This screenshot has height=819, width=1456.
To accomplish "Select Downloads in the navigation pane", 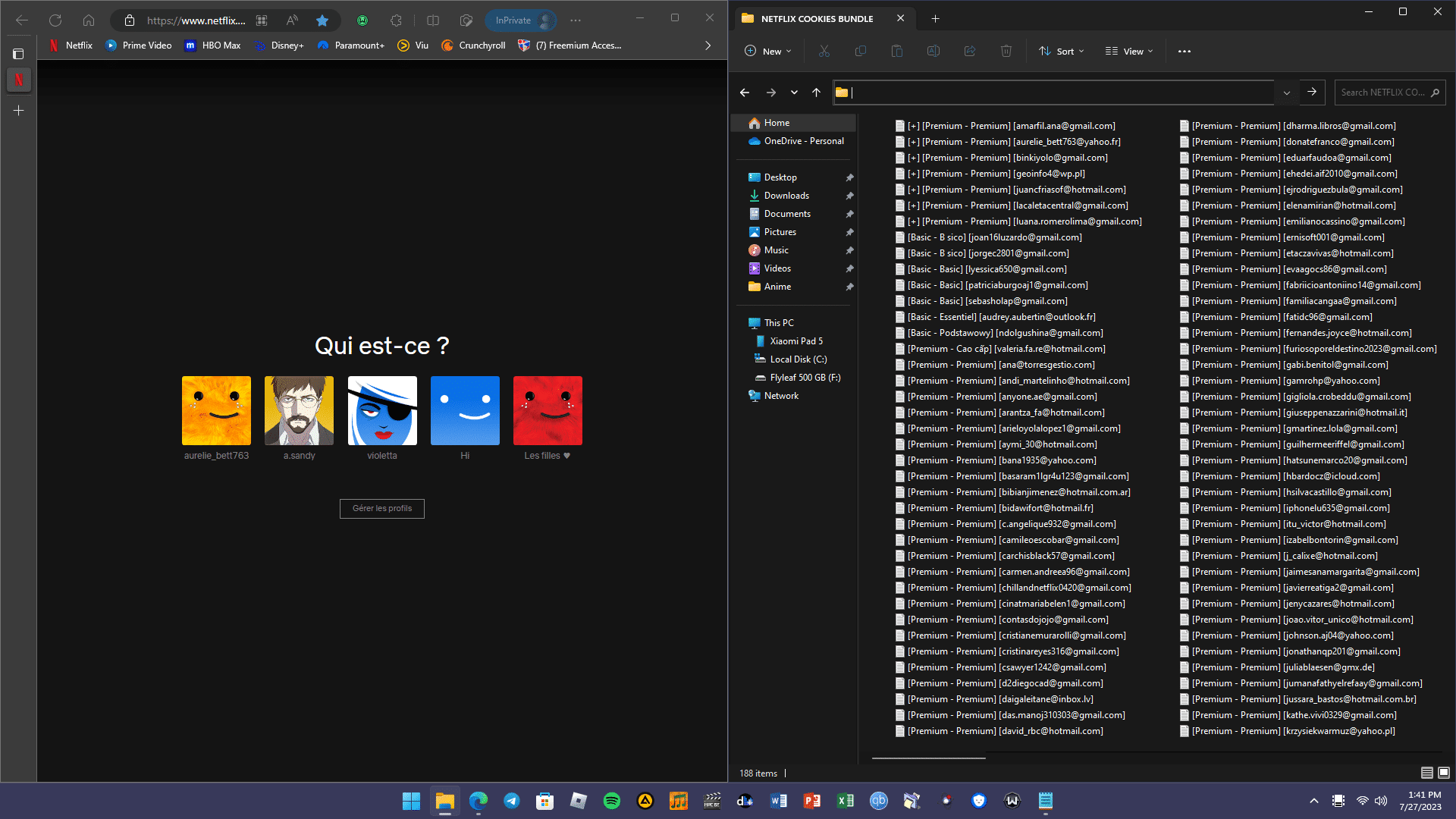I will tap(786, 196).
